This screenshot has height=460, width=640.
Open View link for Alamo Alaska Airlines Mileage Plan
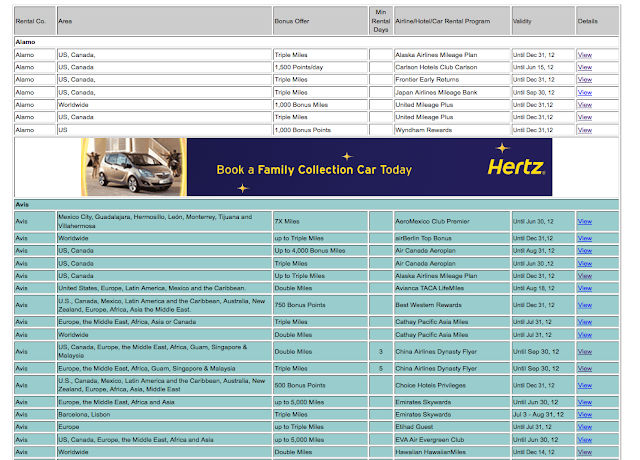[584, 55]
